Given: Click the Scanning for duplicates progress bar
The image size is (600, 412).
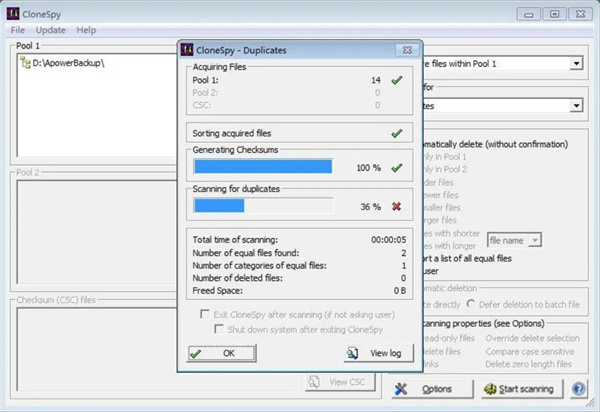Looking at the screenshot, I should pos(263,206).
